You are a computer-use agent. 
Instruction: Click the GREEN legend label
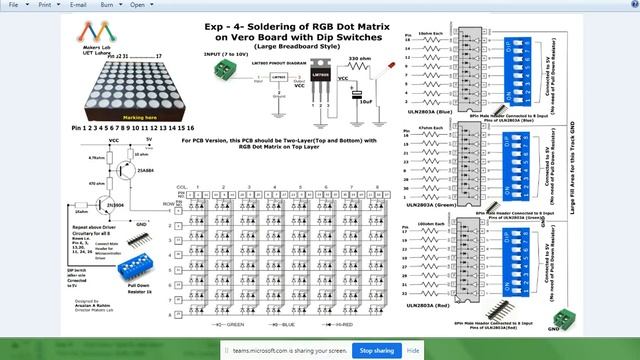235,324
